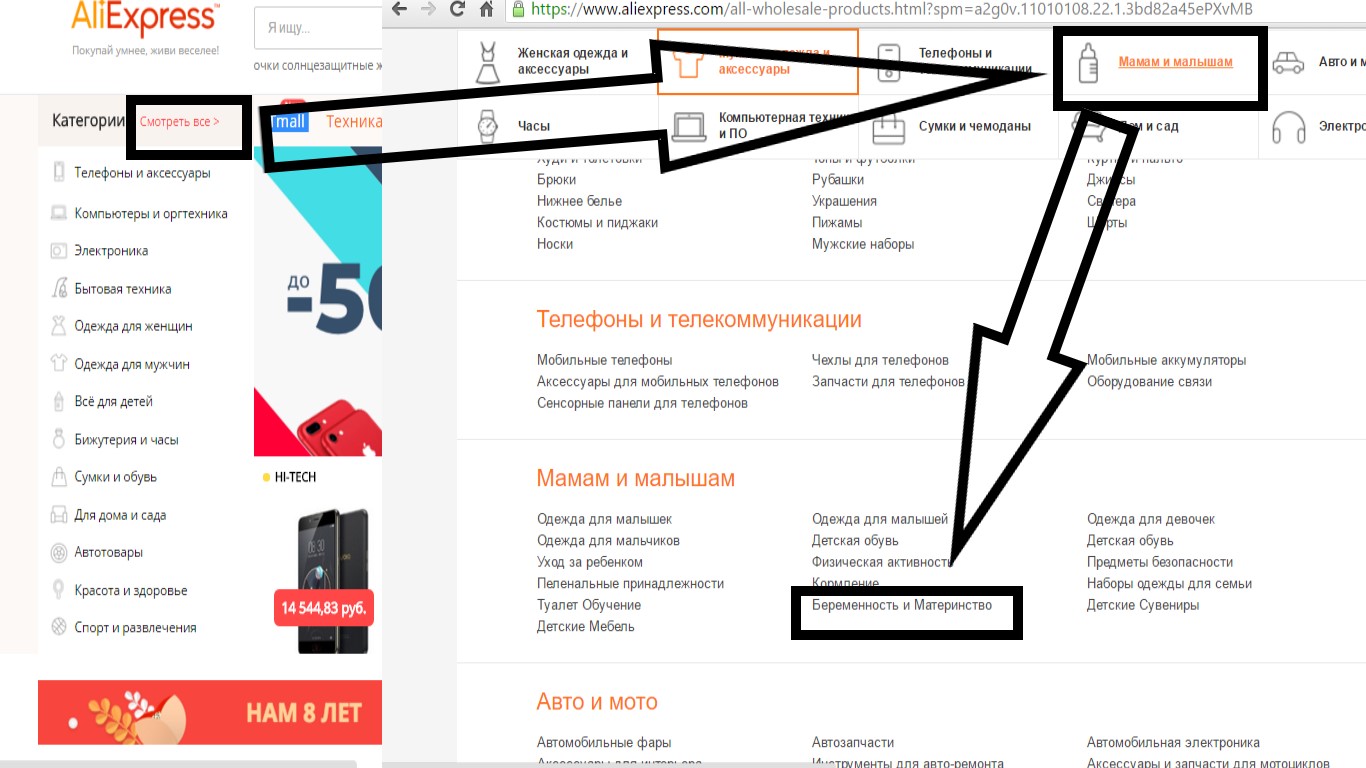Click the headphones icon beside Электро
The image size is (1366, 768).
[x=1288, y=127]
